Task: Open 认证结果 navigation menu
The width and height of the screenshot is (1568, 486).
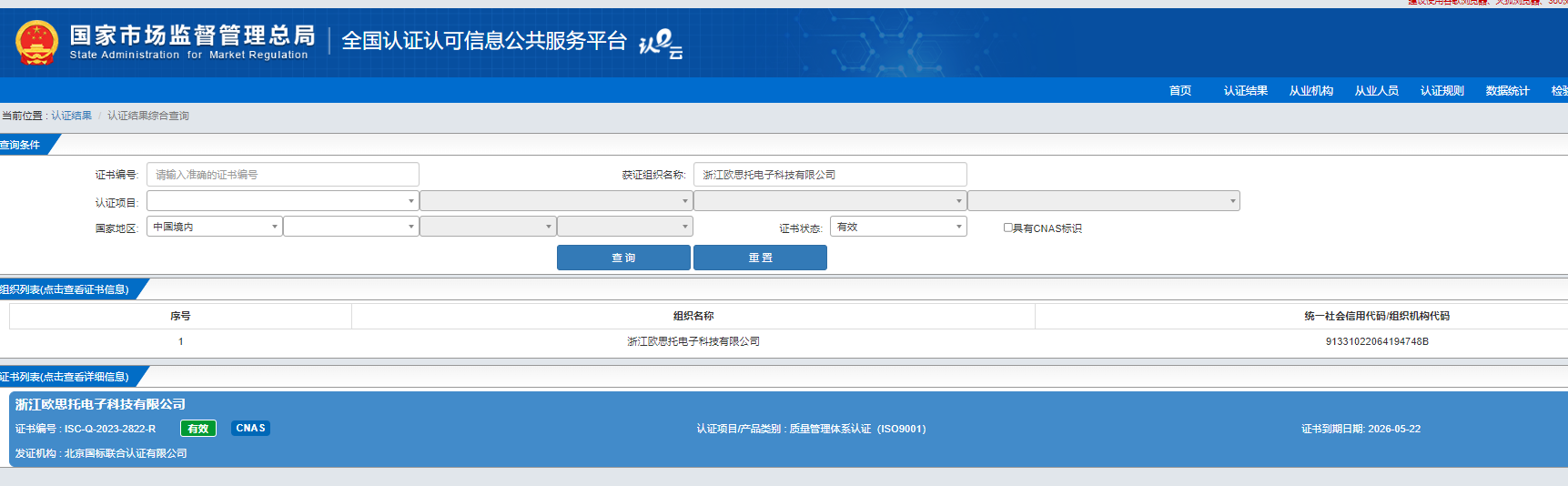Action: coord(1246,91)
